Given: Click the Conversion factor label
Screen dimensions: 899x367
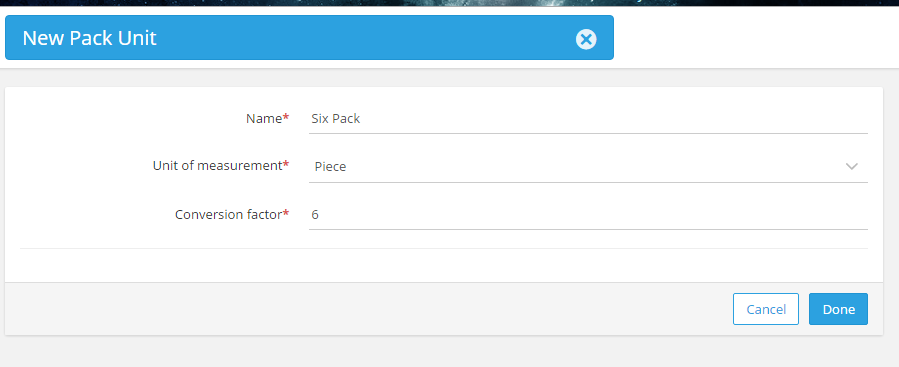Looking at the screenshot, I should point(228,214).
